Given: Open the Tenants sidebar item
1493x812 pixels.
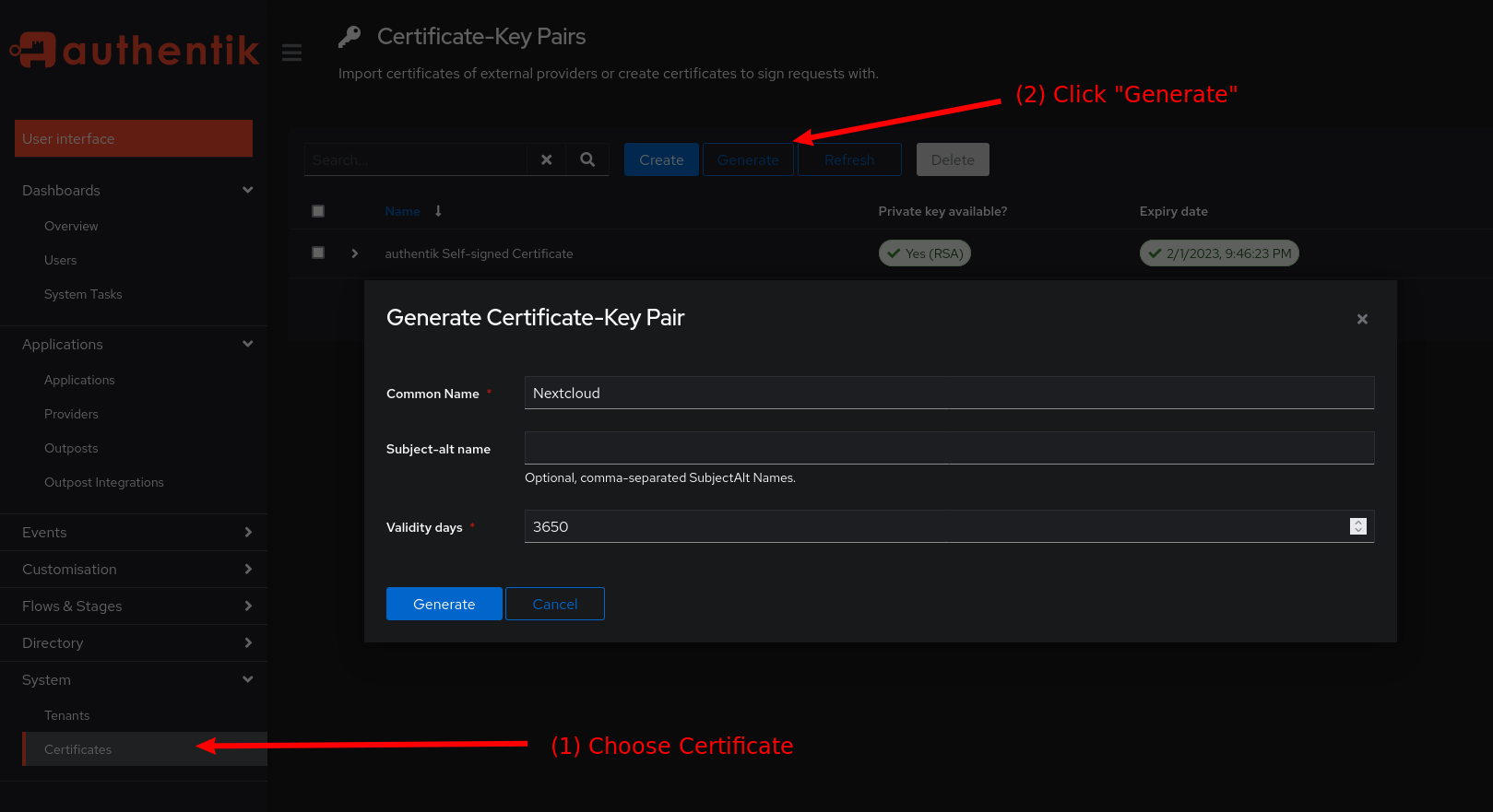Looking at the screenshot, I should point(67,715).
